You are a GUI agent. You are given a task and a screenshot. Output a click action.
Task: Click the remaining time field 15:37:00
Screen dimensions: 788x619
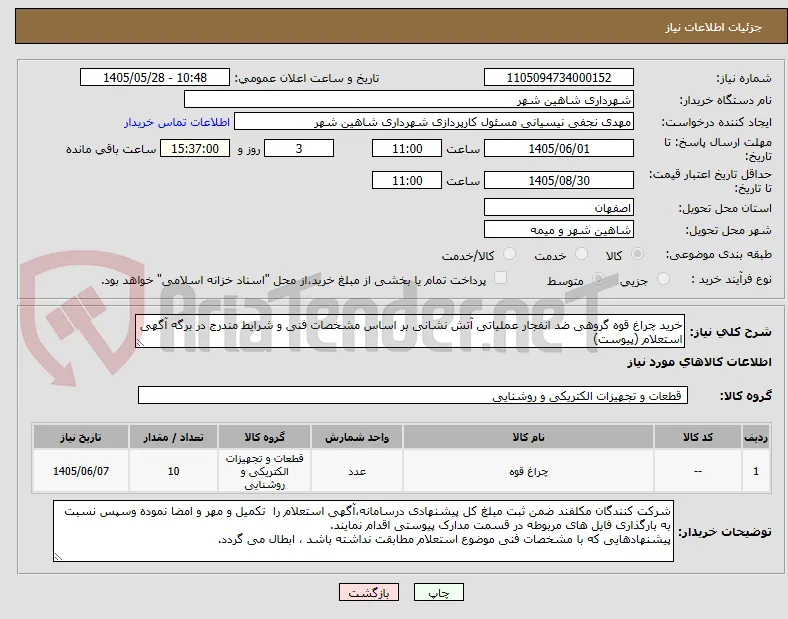tap(195, 149)
